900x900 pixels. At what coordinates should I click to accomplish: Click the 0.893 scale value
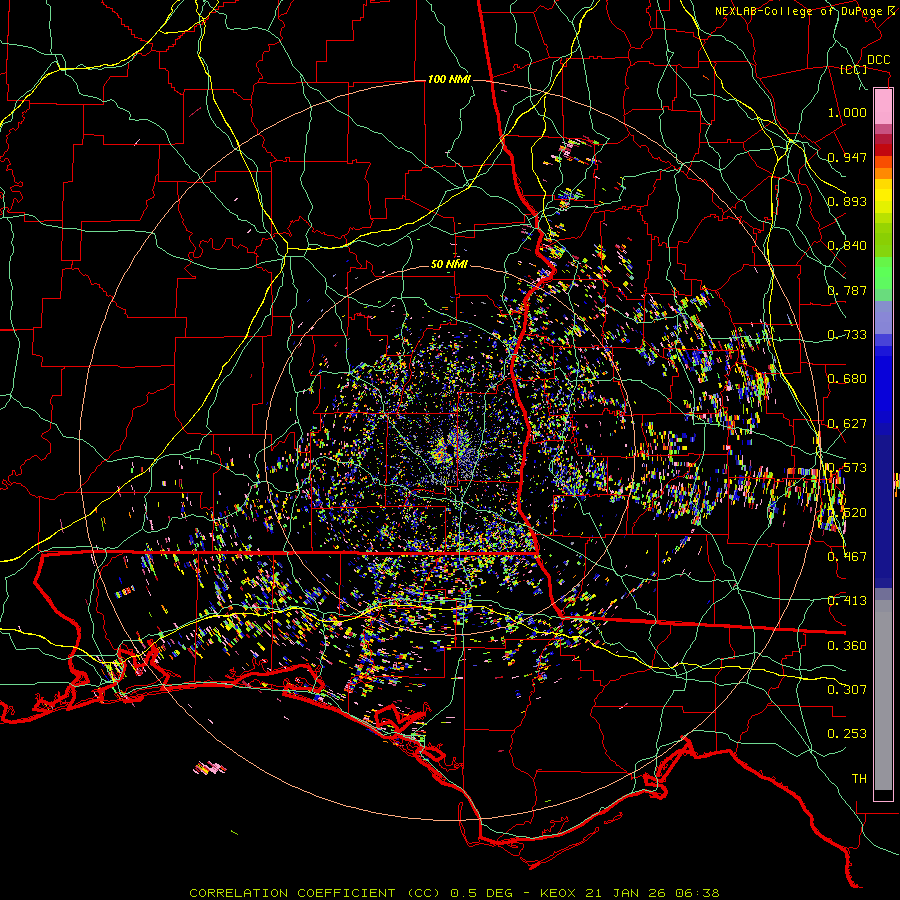tap(847, 201)
